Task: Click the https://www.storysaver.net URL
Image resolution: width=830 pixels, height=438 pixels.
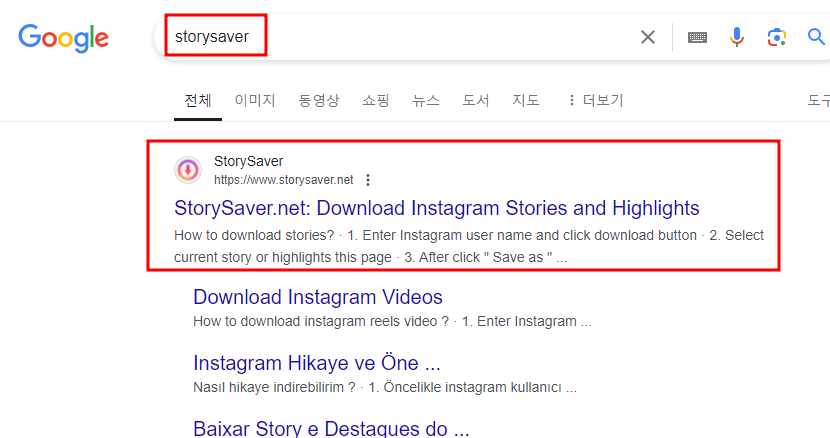Action: point(283,180)
